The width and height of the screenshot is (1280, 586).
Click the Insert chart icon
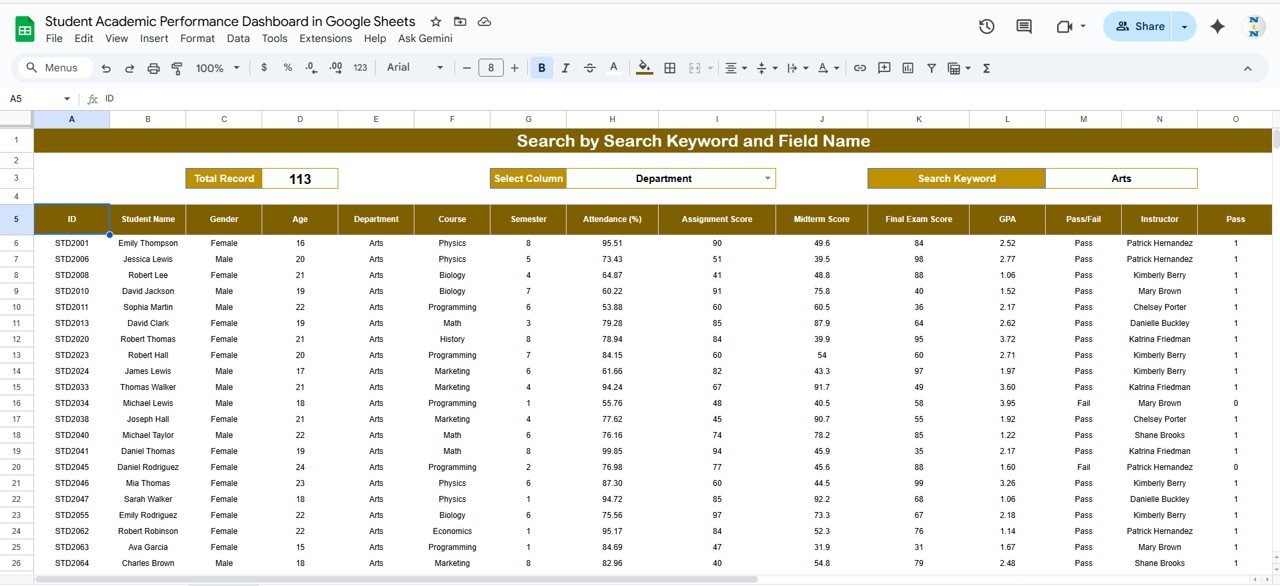coord(908,68)
